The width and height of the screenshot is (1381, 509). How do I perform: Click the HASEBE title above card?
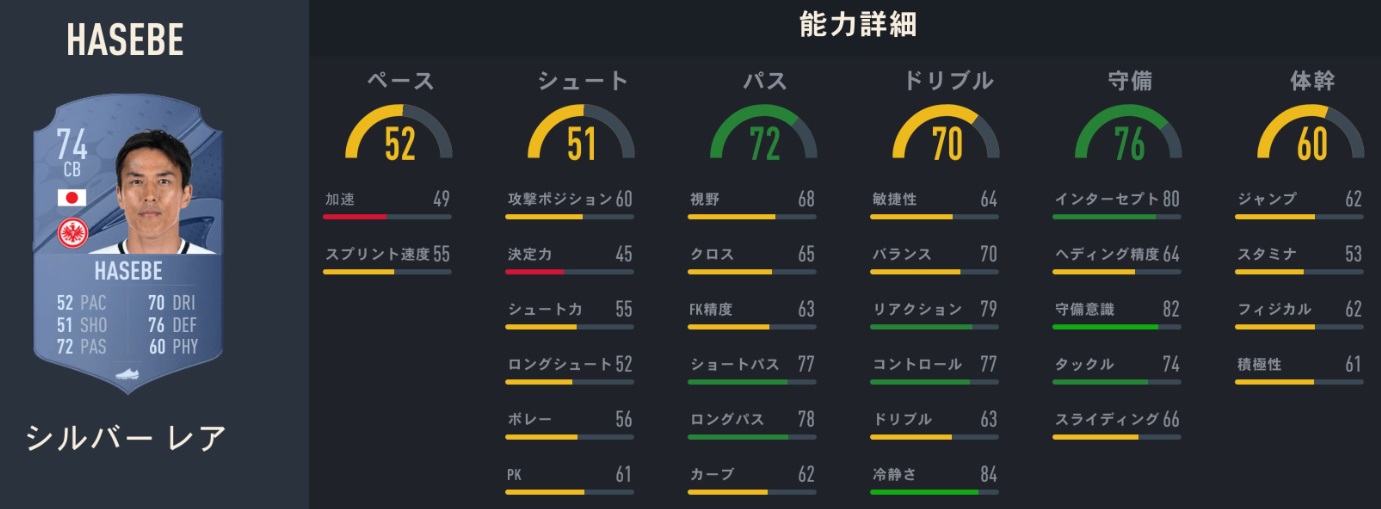[125, 41]
